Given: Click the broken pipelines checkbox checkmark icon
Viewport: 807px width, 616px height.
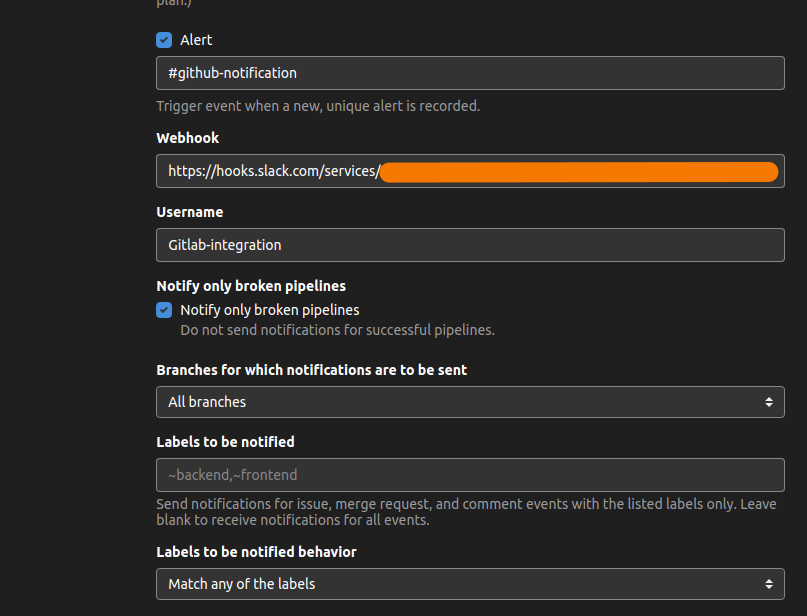Looking at the screenshot, I should (x=163, y=310).
